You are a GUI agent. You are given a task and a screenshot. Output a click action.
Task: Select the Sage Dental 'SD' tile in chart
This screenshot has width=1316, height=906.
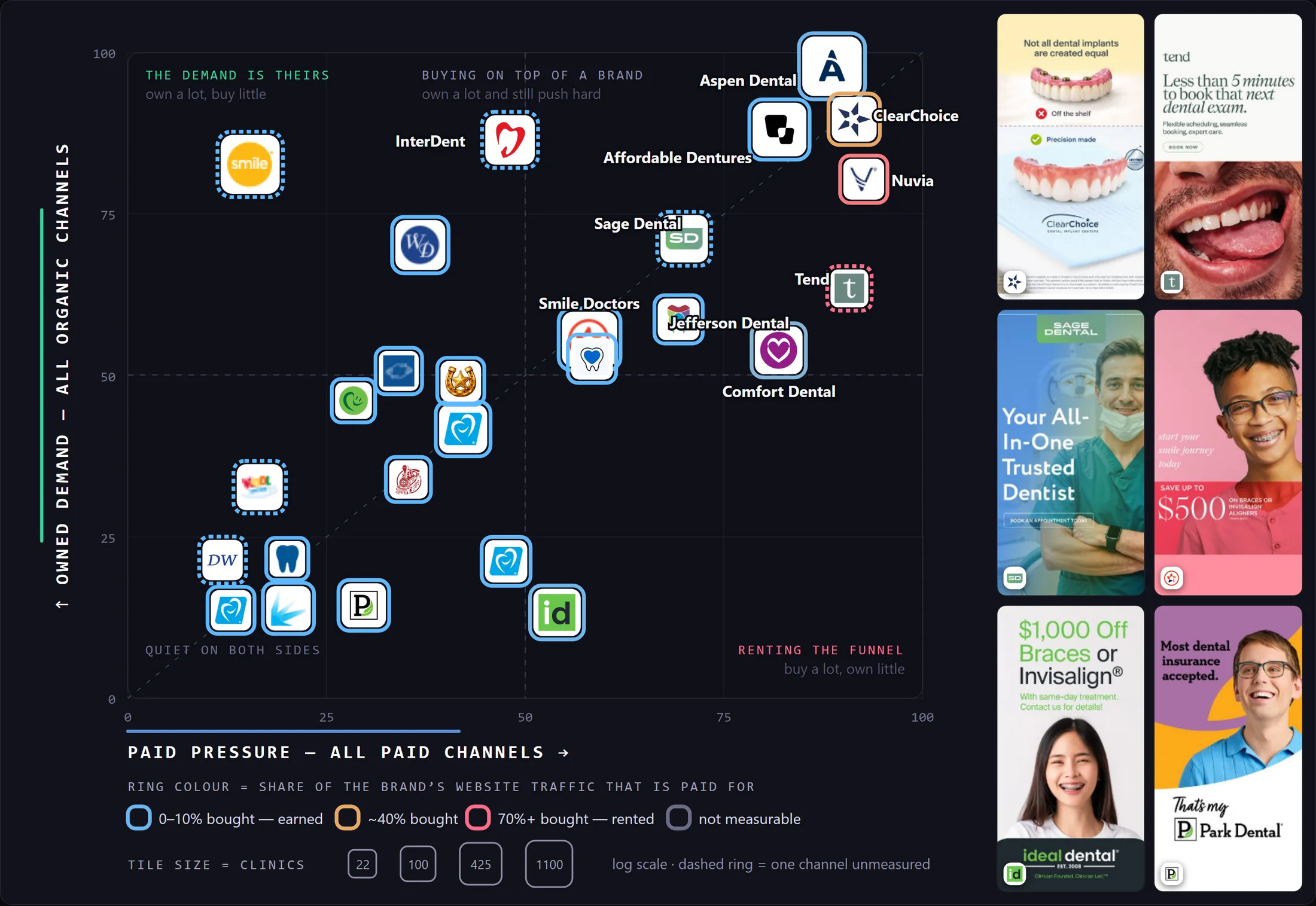(684, 238)
